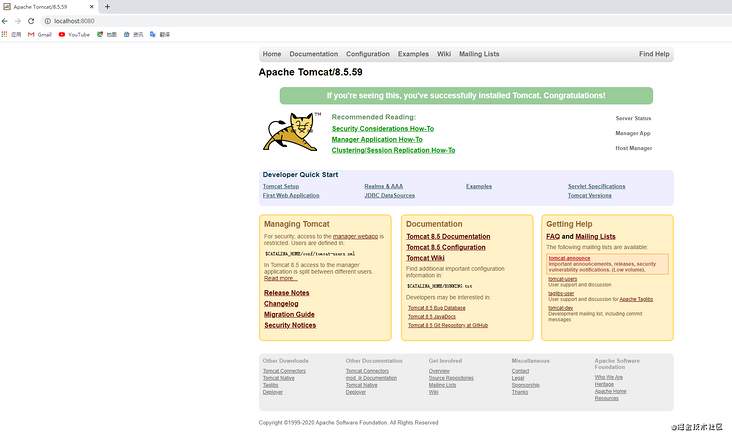The image size is (732, 439).
Task: Open the Tomcat 8.5 Bug Database link
Action: [x=437, y=308]
